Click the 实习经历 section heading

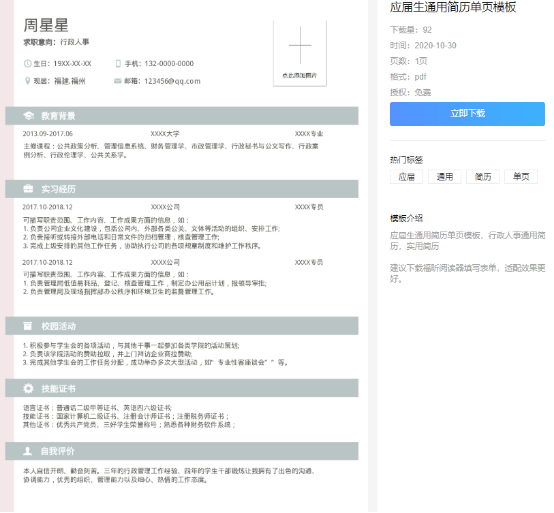coord(58,189)
